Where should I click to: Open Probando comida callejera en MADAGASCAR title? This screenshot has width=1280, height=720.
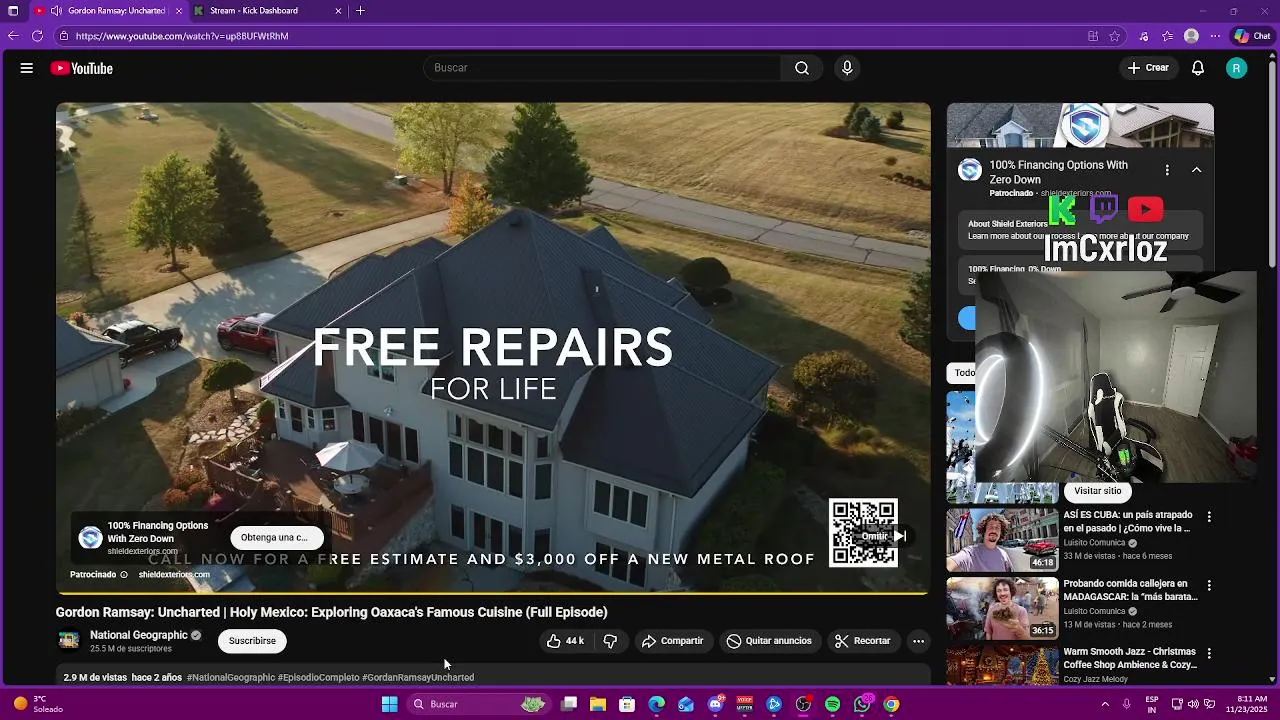(x=1130, y=590)
